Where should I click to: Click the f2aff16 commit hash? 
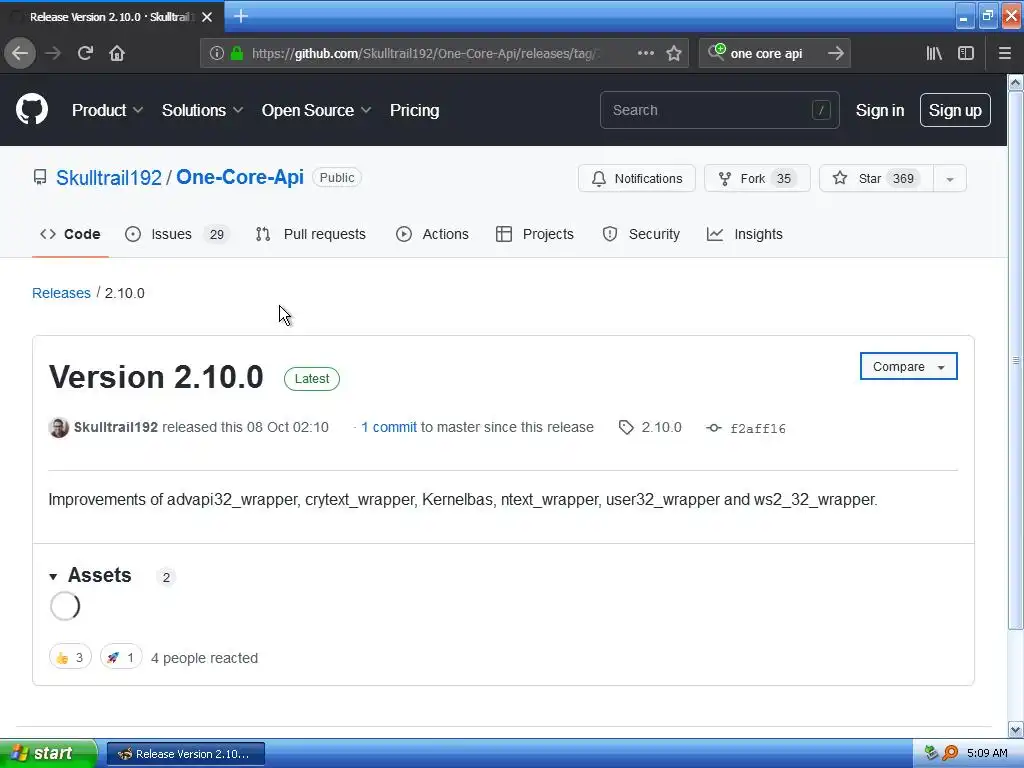[758, 428]
